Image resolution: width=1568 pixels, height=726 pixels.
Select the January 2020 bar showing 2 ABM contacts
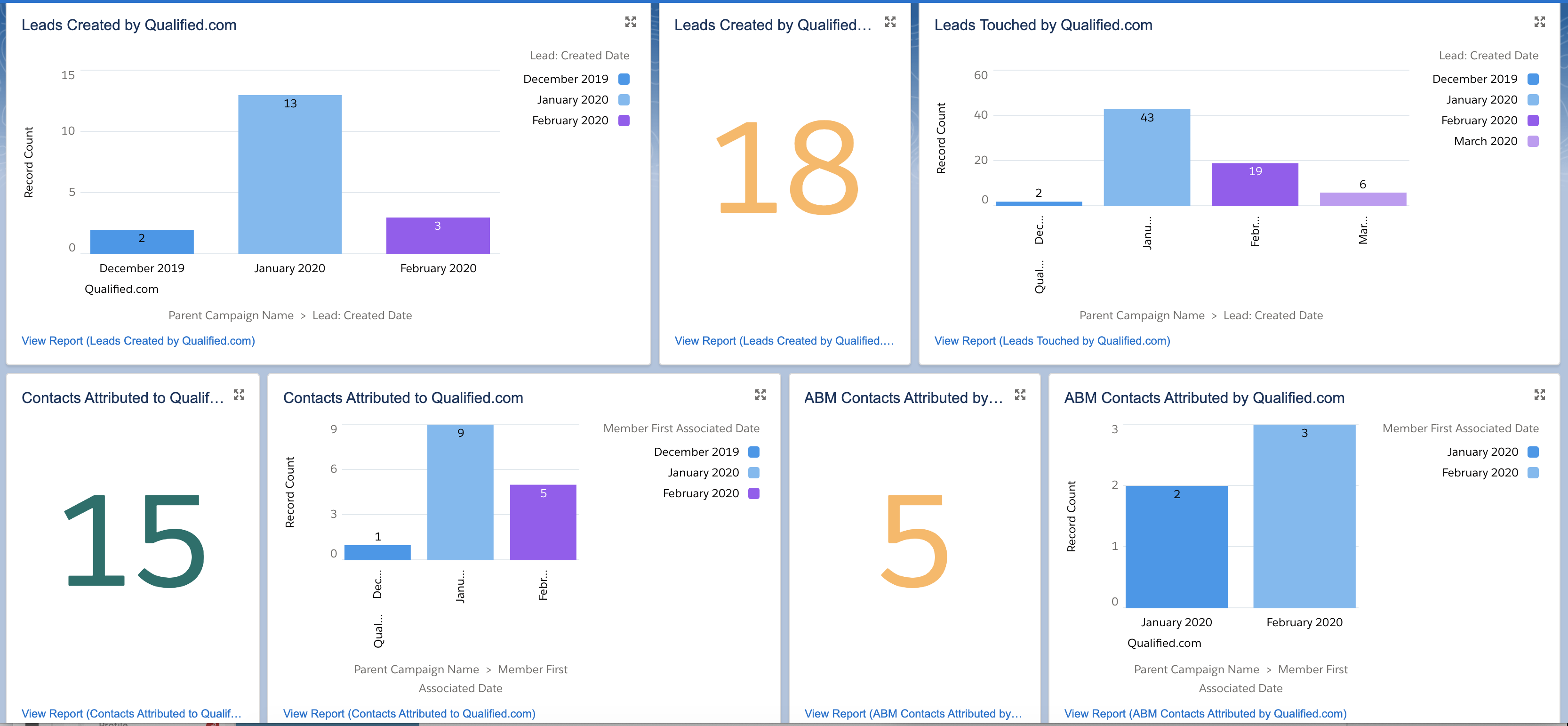pyautogui.click(x=1176, y=546)
